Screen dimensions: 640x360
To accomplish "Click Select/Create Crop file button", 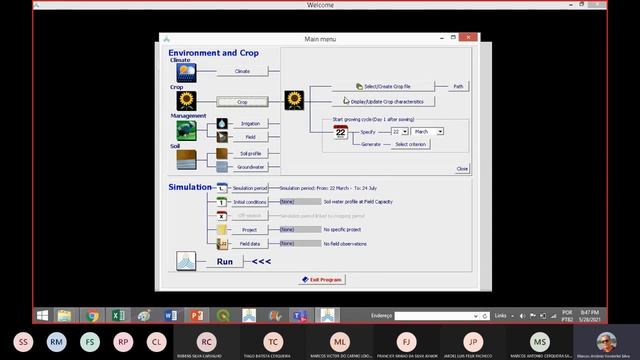I will (383, 86).
